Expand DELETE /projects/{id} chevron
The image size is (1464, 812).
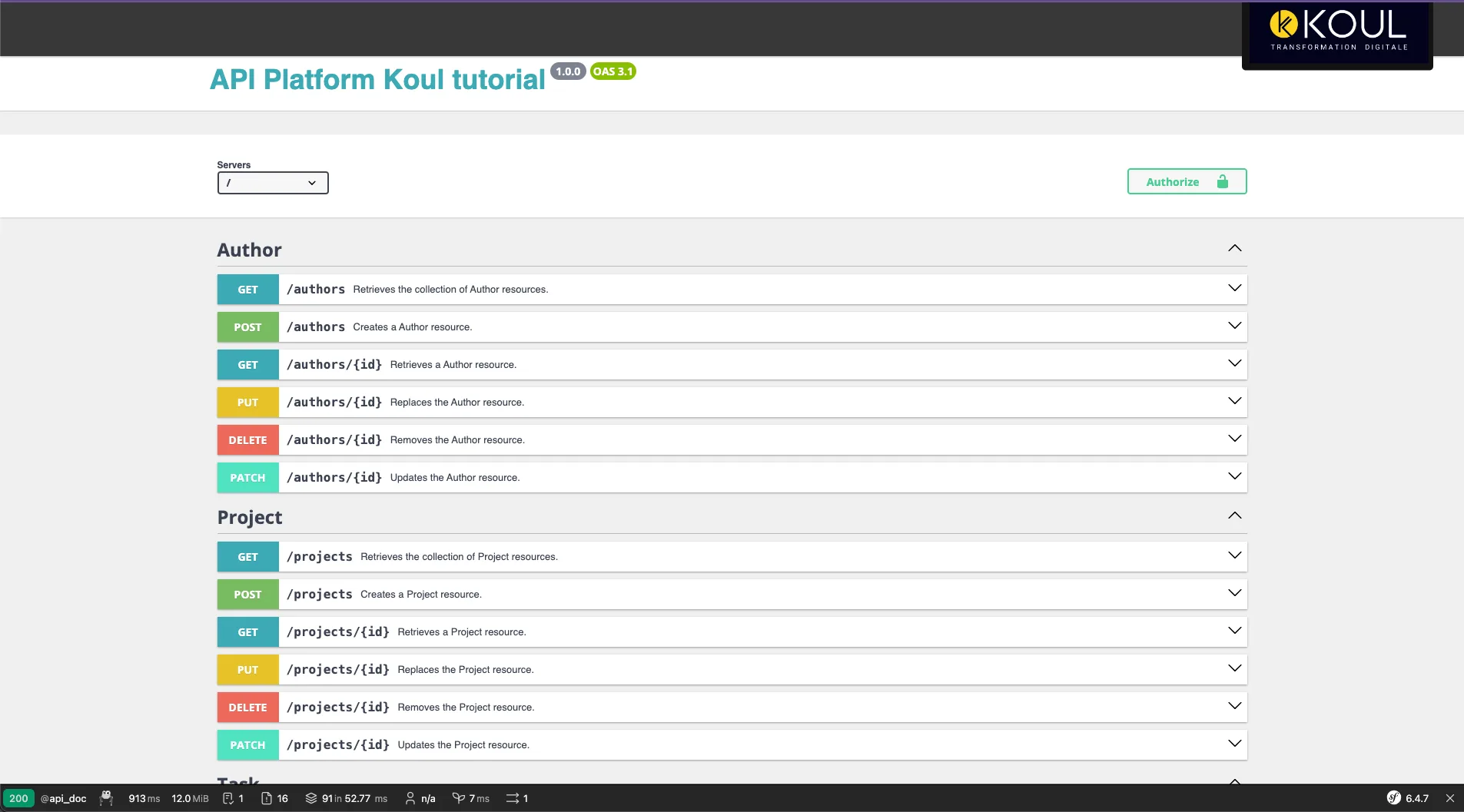(1234, 706)
